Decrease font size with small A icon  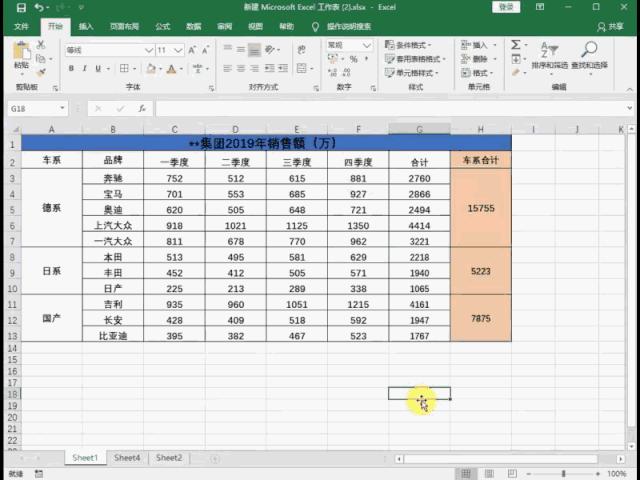coord(205,50)
